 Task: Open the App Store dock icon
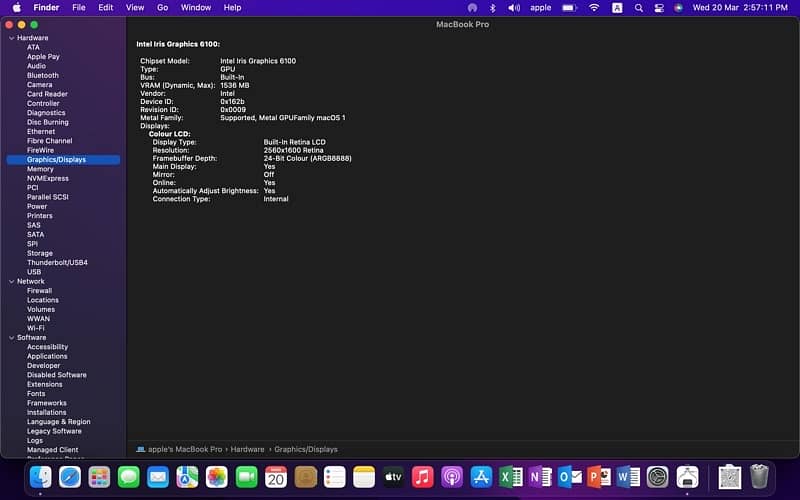tap(480, 477)
